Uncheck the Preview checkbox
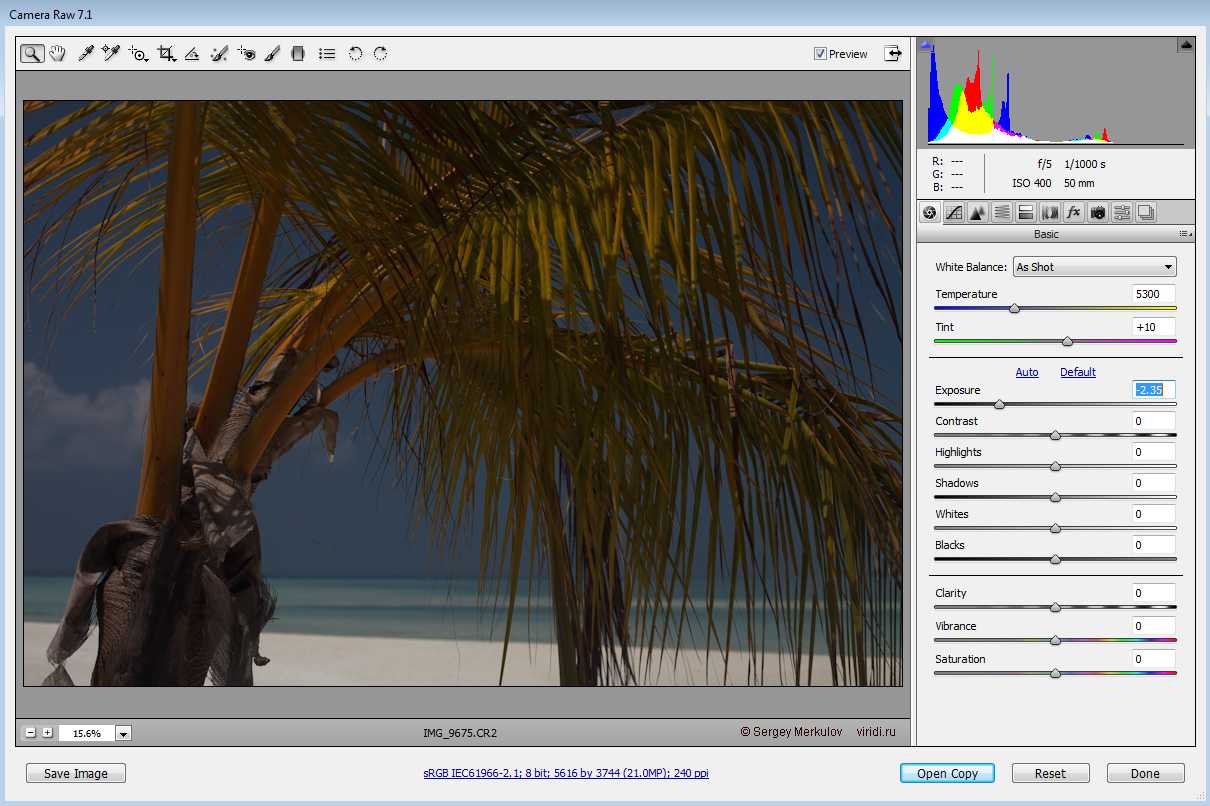The width and height of the screenshot is (1210, 806). (x=820, y=54)
